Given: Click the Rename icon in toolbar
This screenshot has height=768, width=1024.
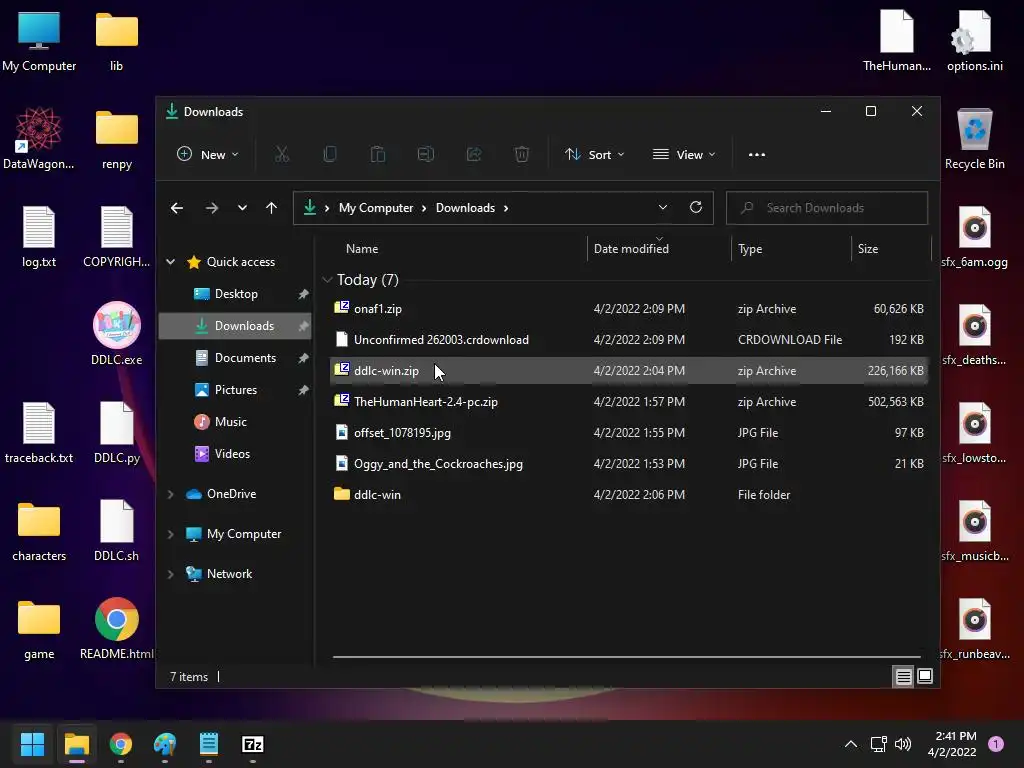Looking at the screenshot, I should click(x=426, y=154).
